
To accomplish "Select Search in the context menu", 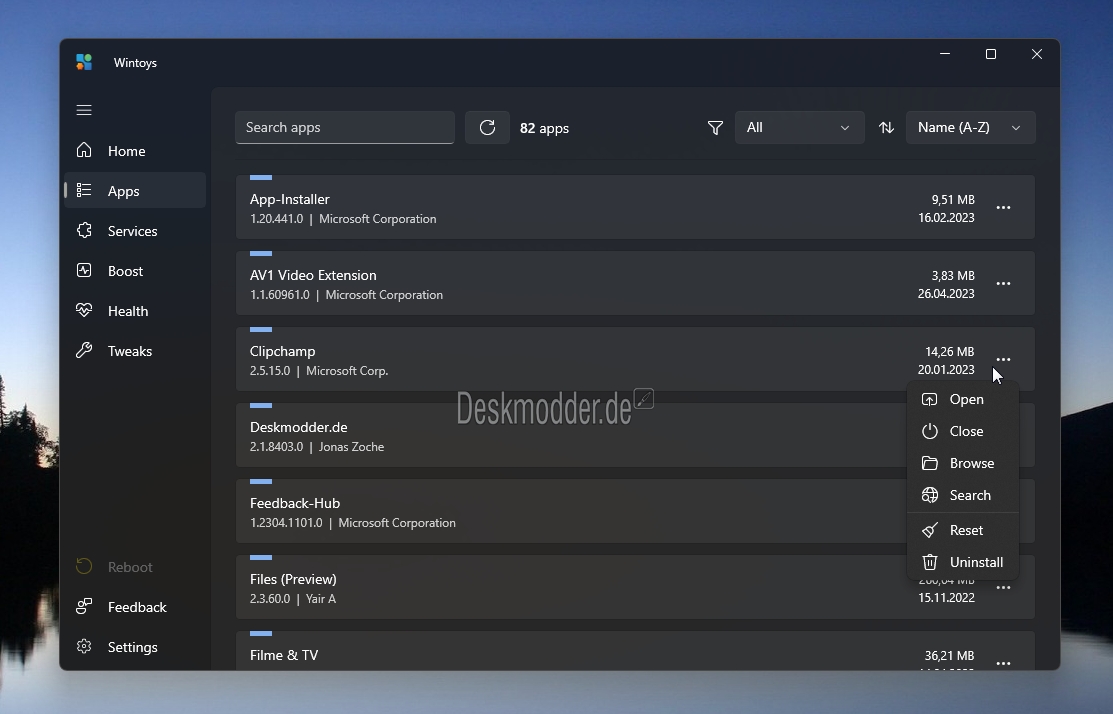I will pos(963,495).
